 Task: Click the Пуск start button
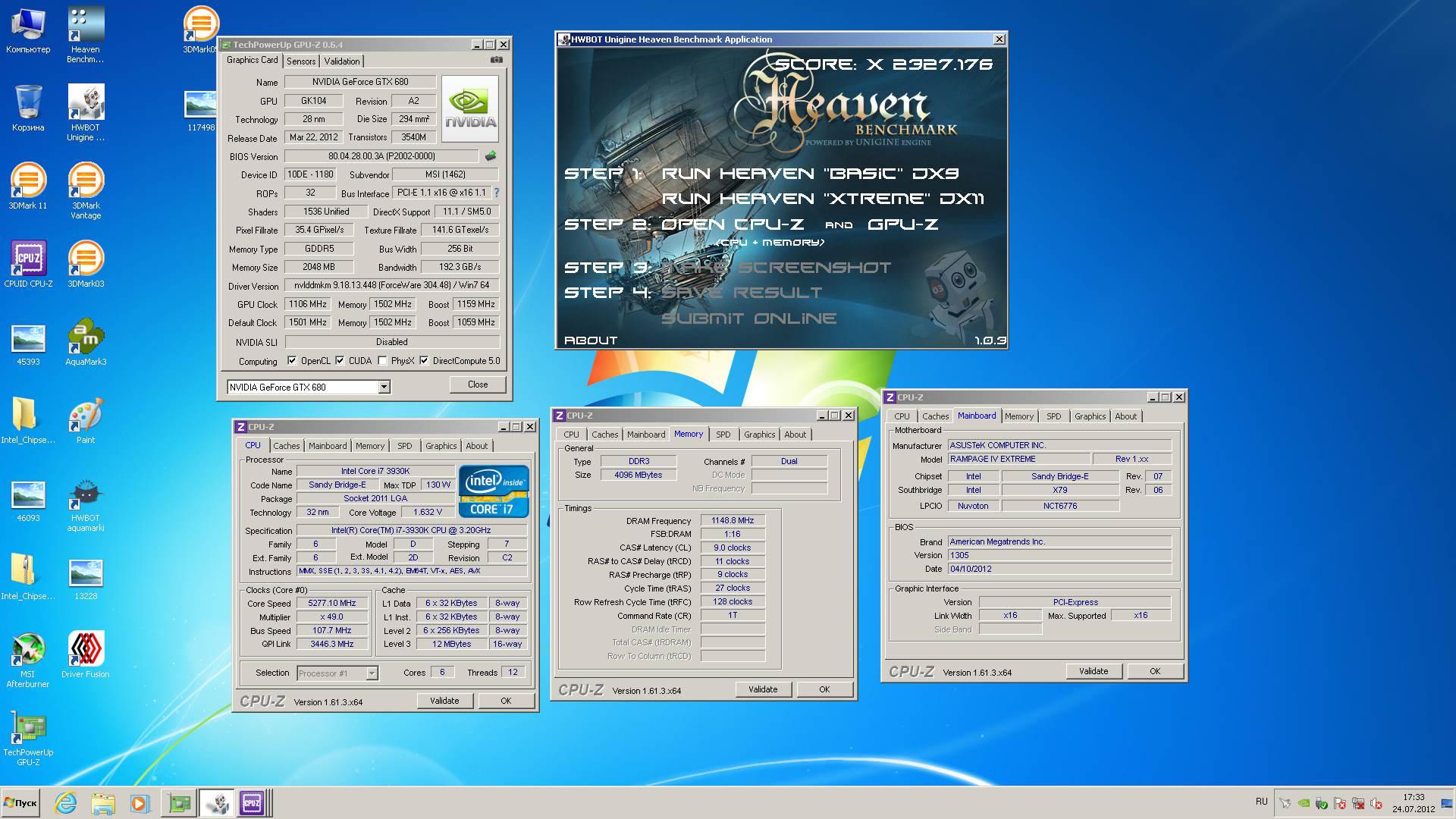(20, 803)
